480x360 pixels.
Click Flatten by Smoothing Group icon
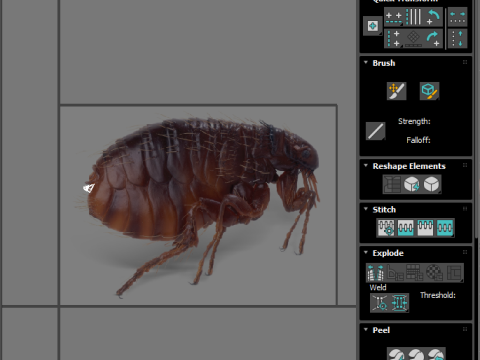(x=414, y=272)
